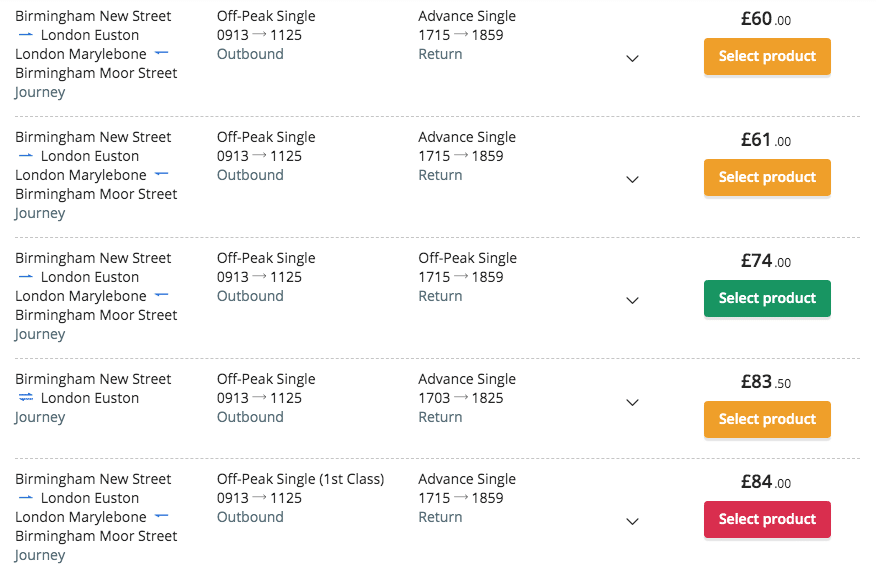Viewport: 876px width, 574px height.
Task: Expand details of the £61.00 fare
Action: [632, 179]
